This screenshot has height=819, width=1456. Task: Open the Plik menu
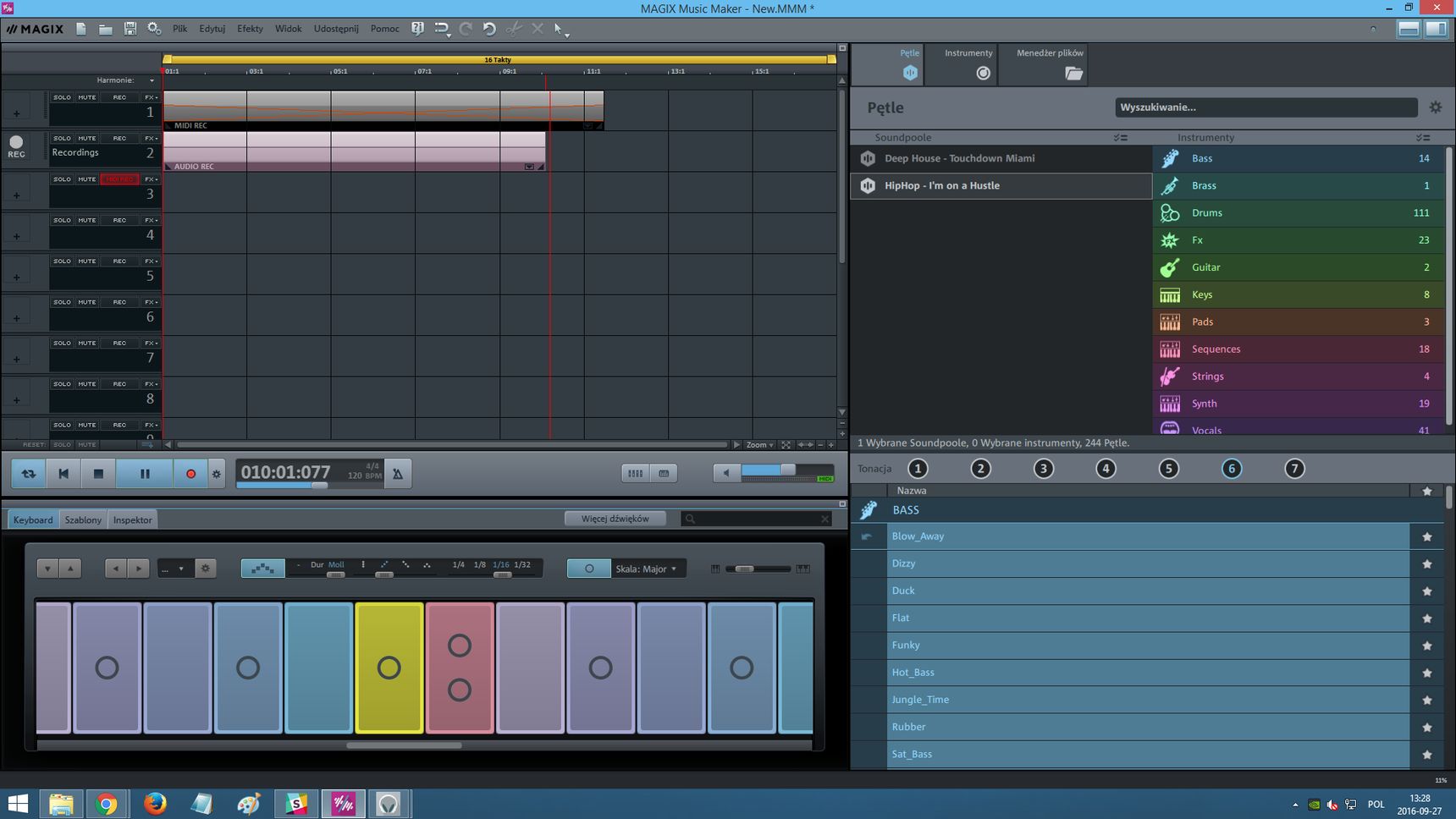coord(180,29)
